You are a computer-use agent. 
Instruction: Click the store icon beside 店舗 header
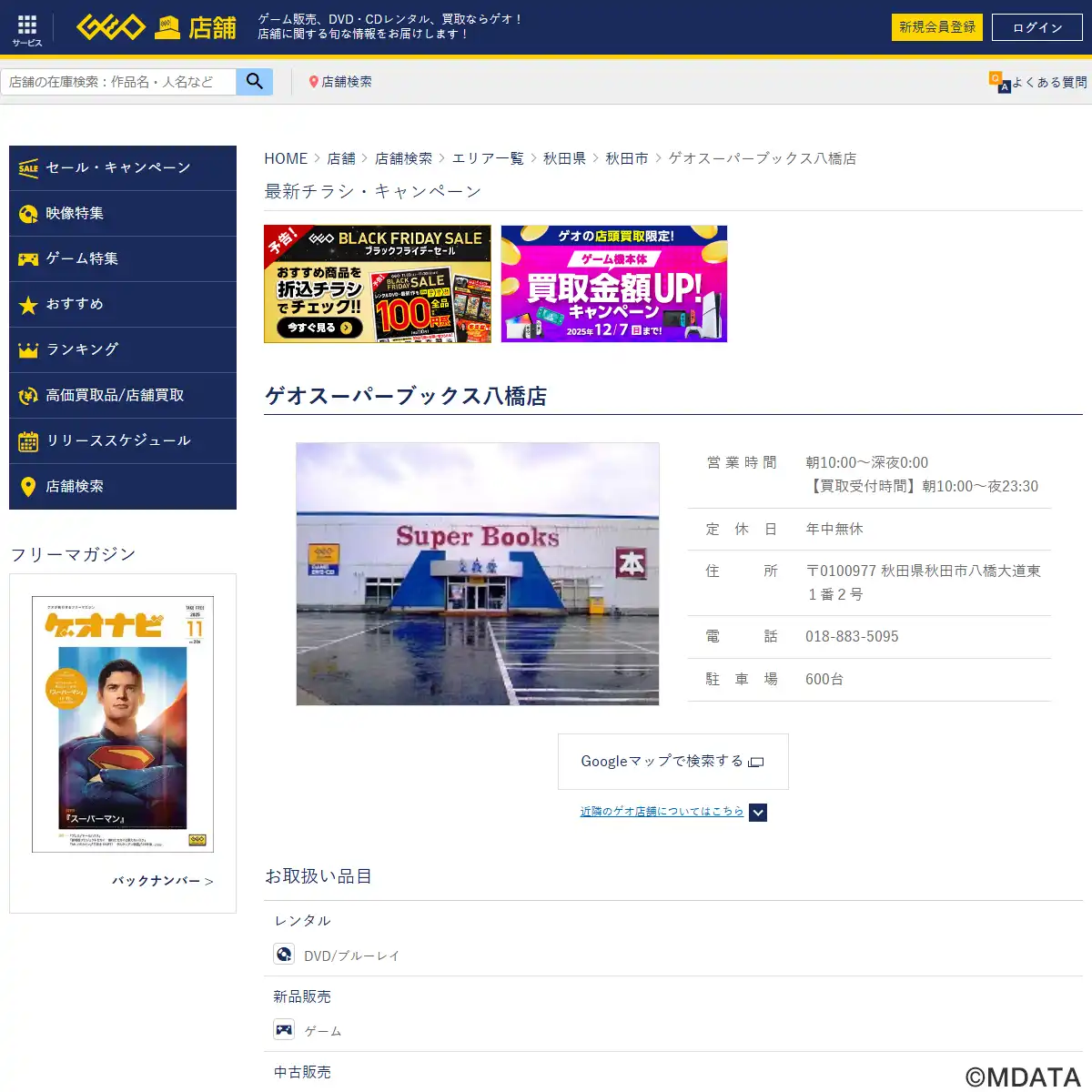click(167, 27)
